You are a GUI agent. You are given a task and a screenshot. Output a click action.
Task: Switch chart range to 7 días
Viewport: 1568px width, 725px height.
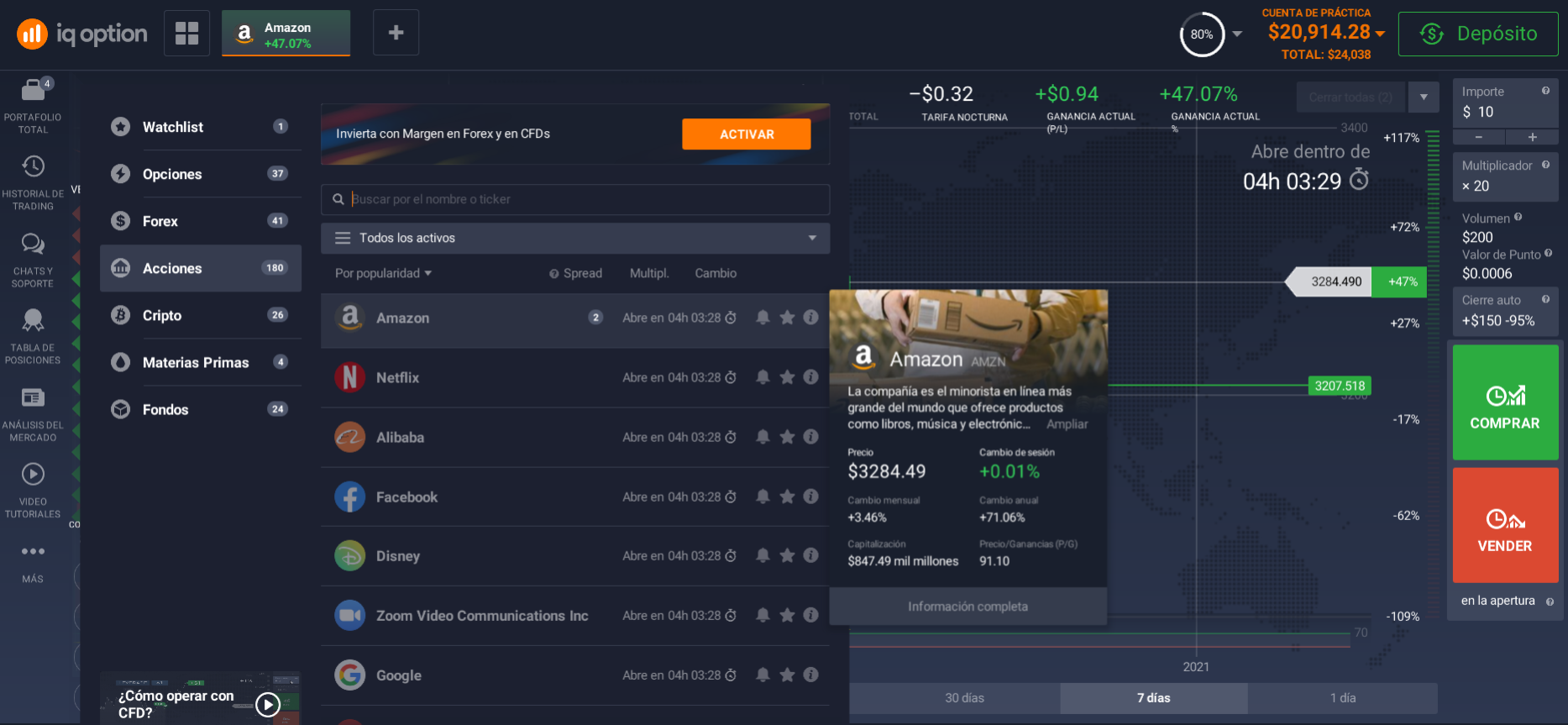[x=1153, y=698]
